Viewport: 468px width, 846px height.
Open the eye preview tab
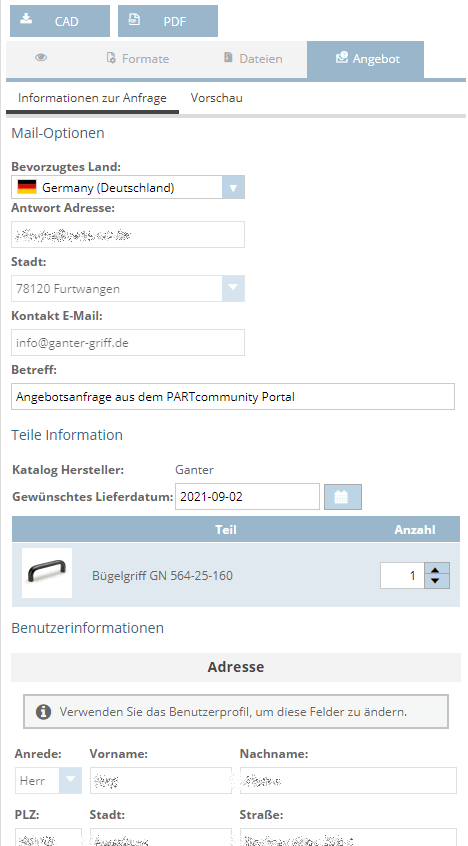click(x=41, y=58)
